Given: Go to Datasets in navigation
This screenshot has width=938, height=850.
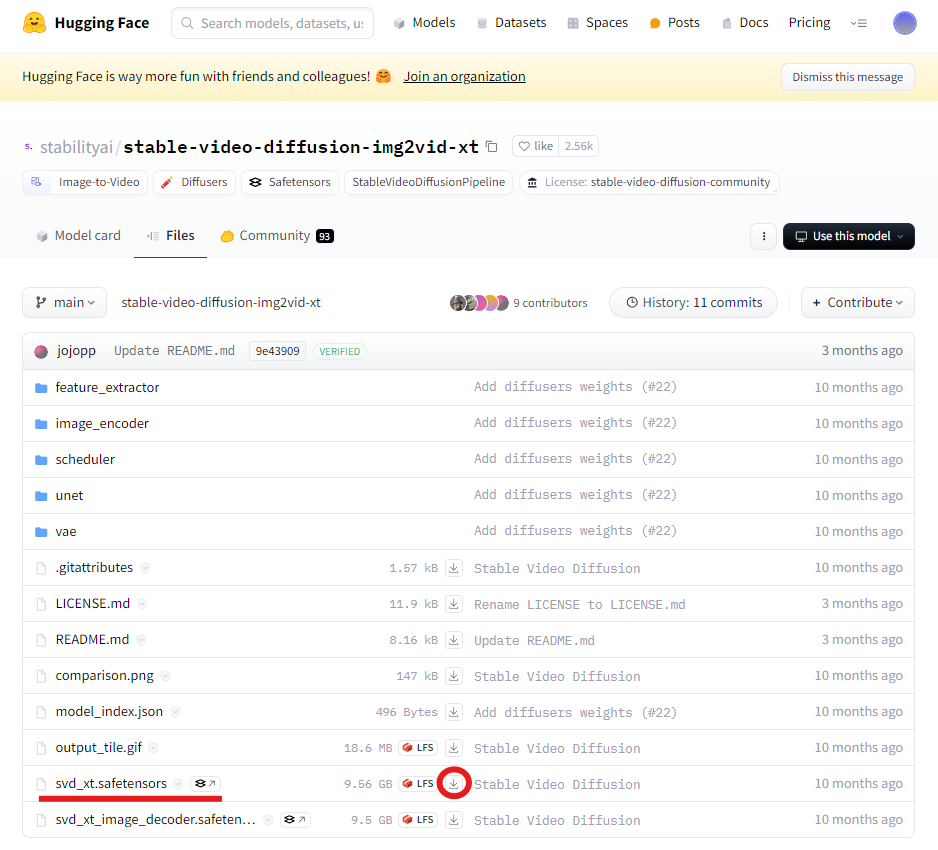Looking at the screenshot, I should point(511,23).
